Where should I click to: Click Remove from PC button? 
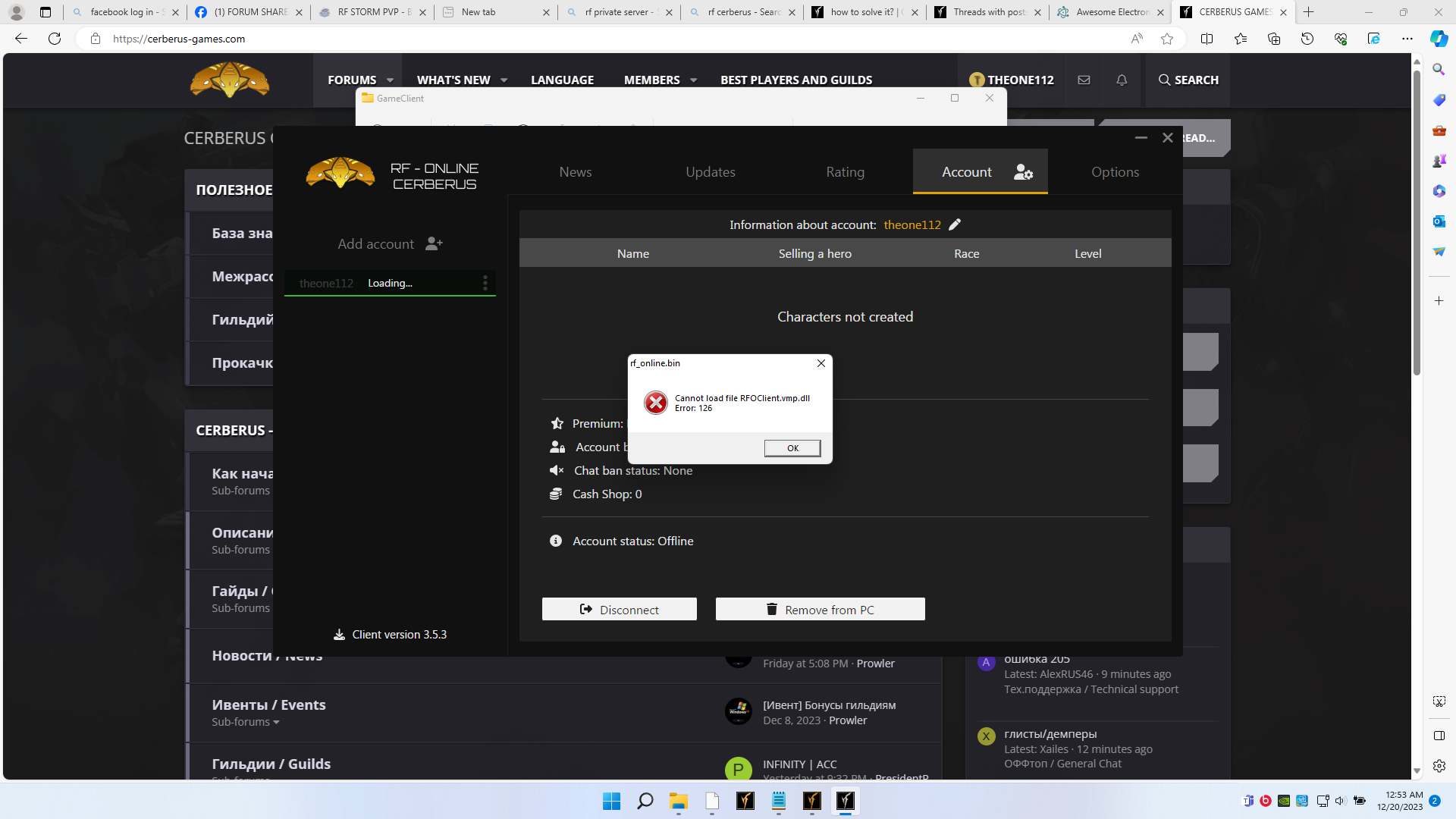(820, 609)
